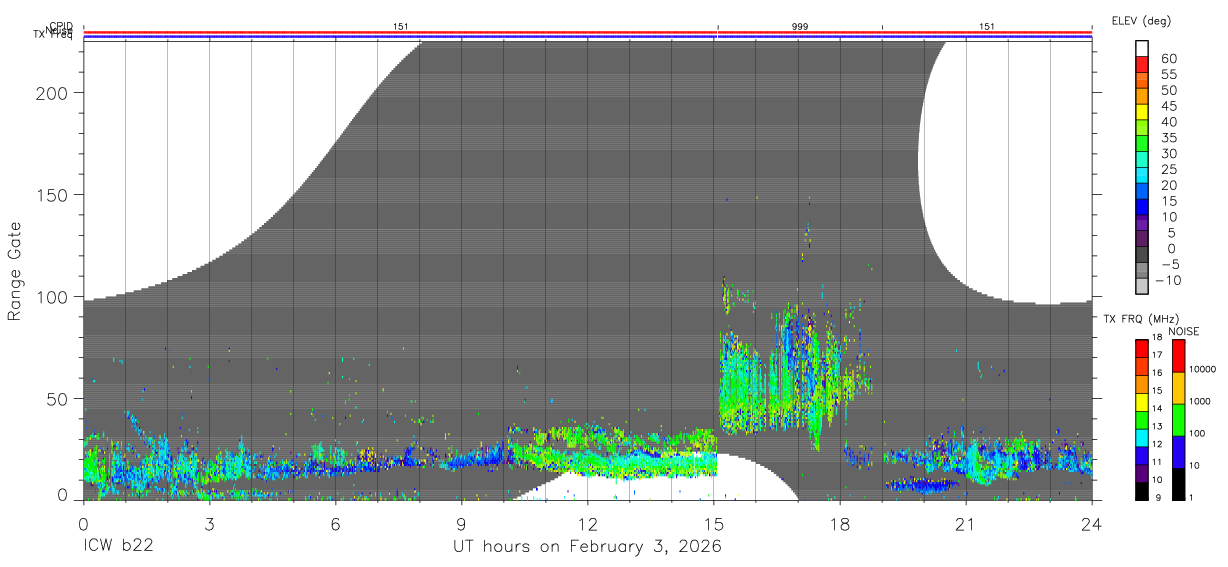Click the 'Range Gate' y-axis label
The height and width of the screenshot is (567, 1228).
point(15,271)
